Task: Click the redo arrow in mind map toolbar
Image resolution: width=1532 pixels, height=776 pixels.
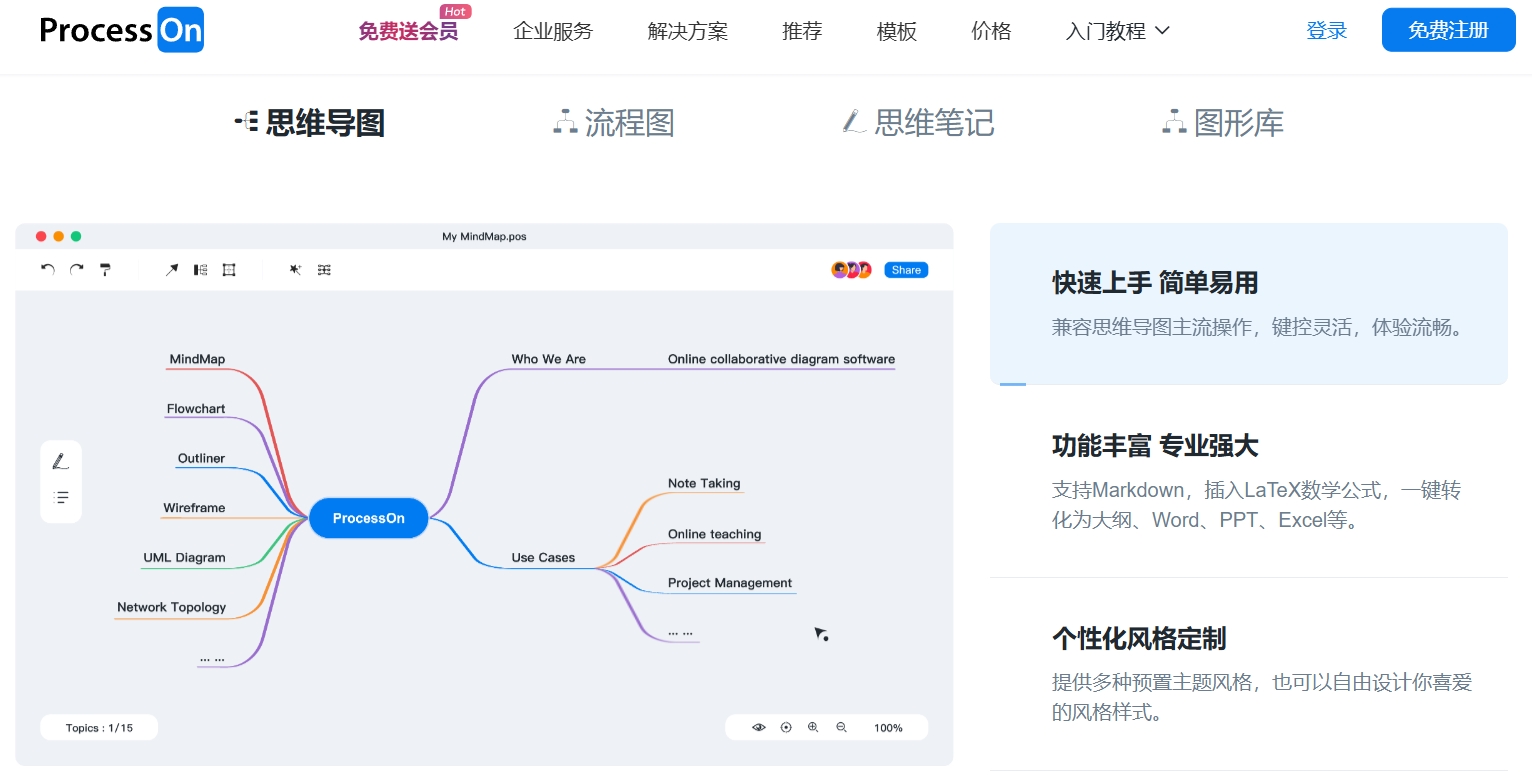Action: (x=76, y=270)
